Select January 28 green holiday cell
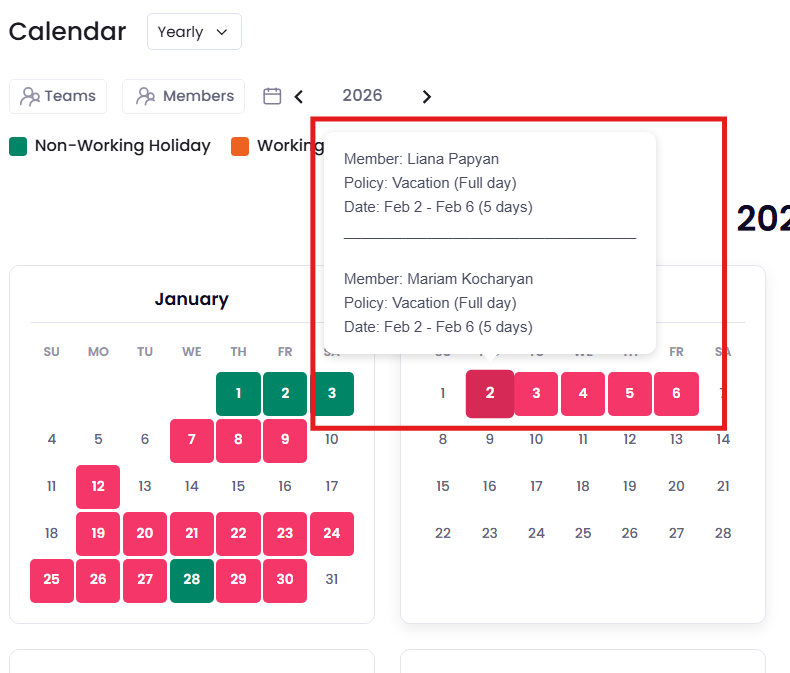Viewport: 790px width, 673px height. click(x=192, y=581)
